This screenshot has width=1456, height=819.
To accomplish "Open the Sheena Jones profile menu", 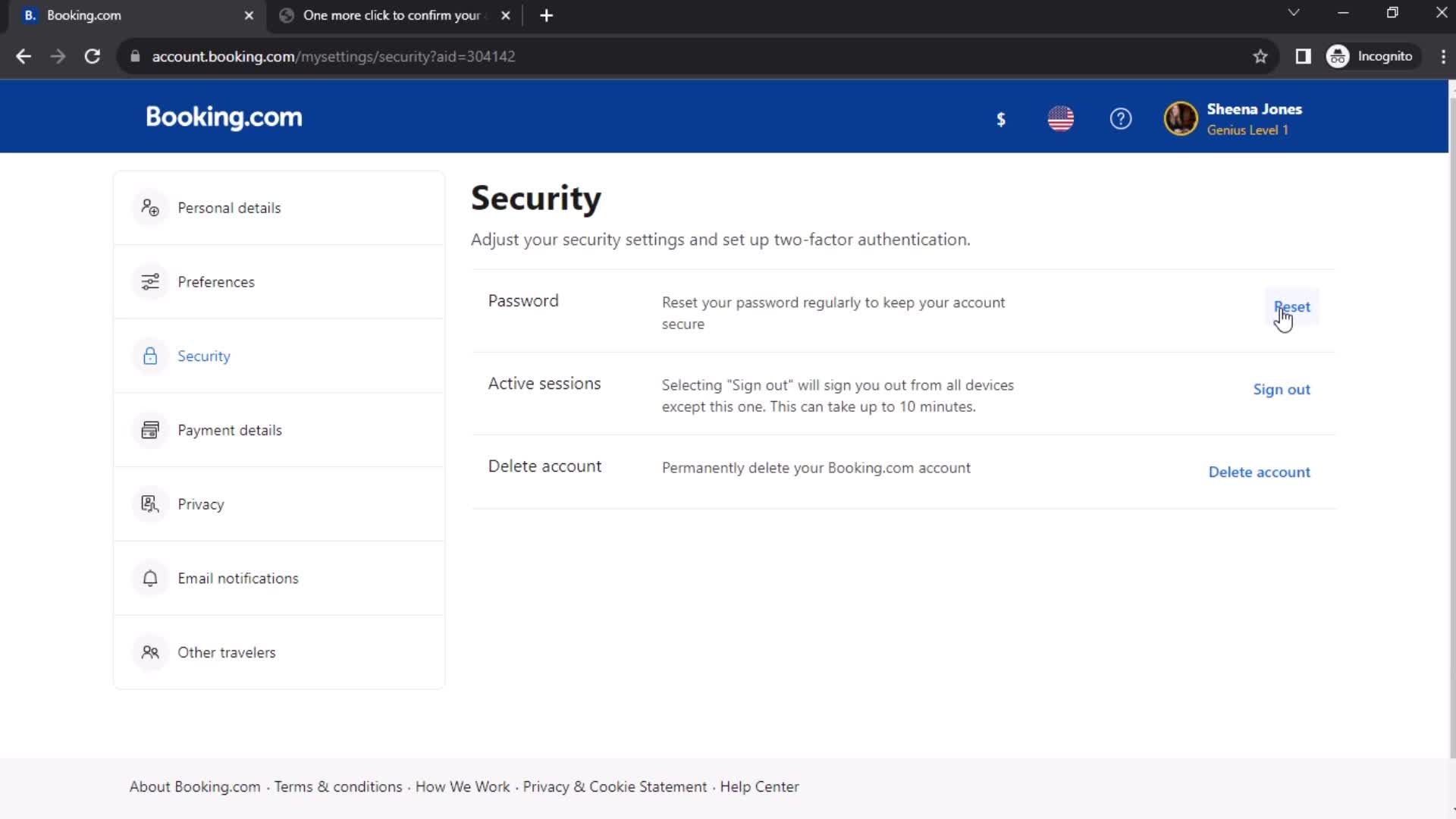I will [x=1233, y=118].
